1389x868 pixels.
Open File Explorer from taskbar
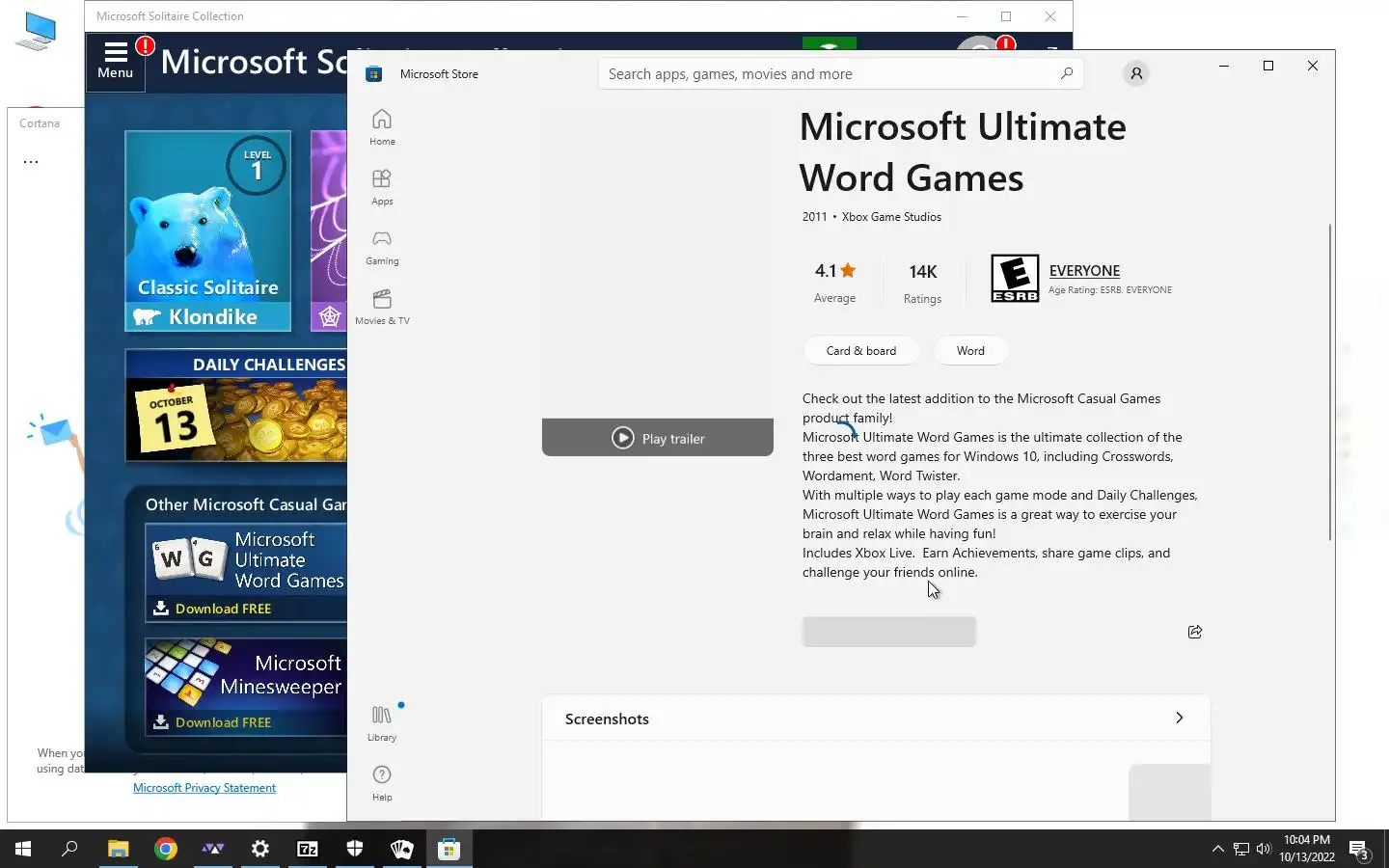(x=118, y=849)
